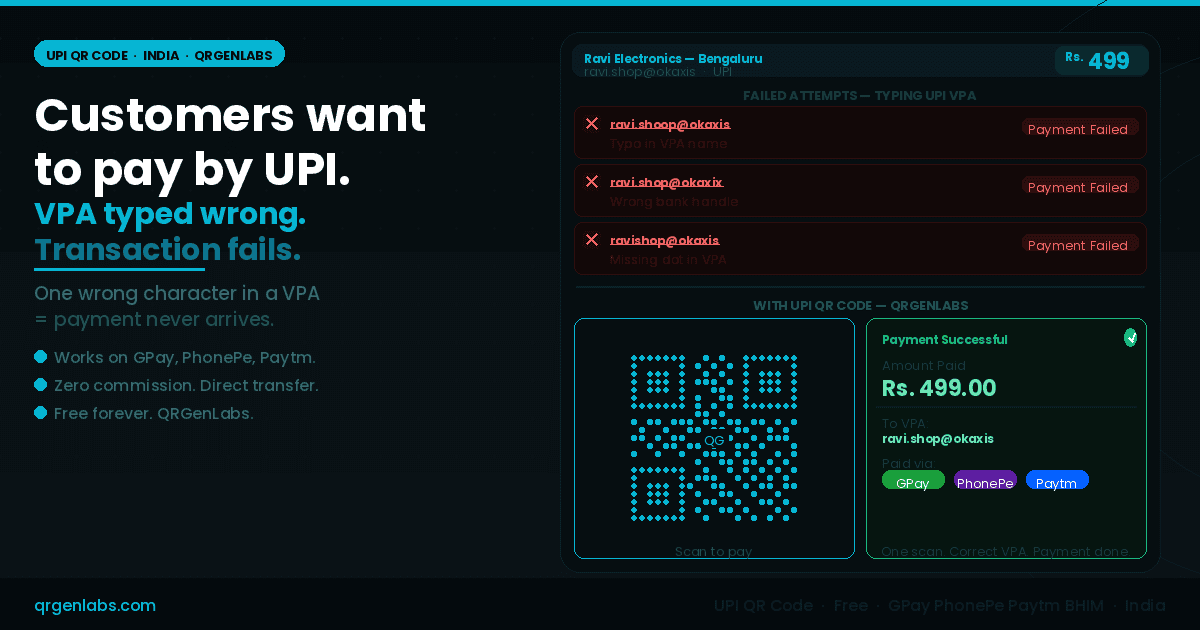1200x630 pixels.
Task: Click the Rs. 499 amount badge
Action: coord(1101,60)
